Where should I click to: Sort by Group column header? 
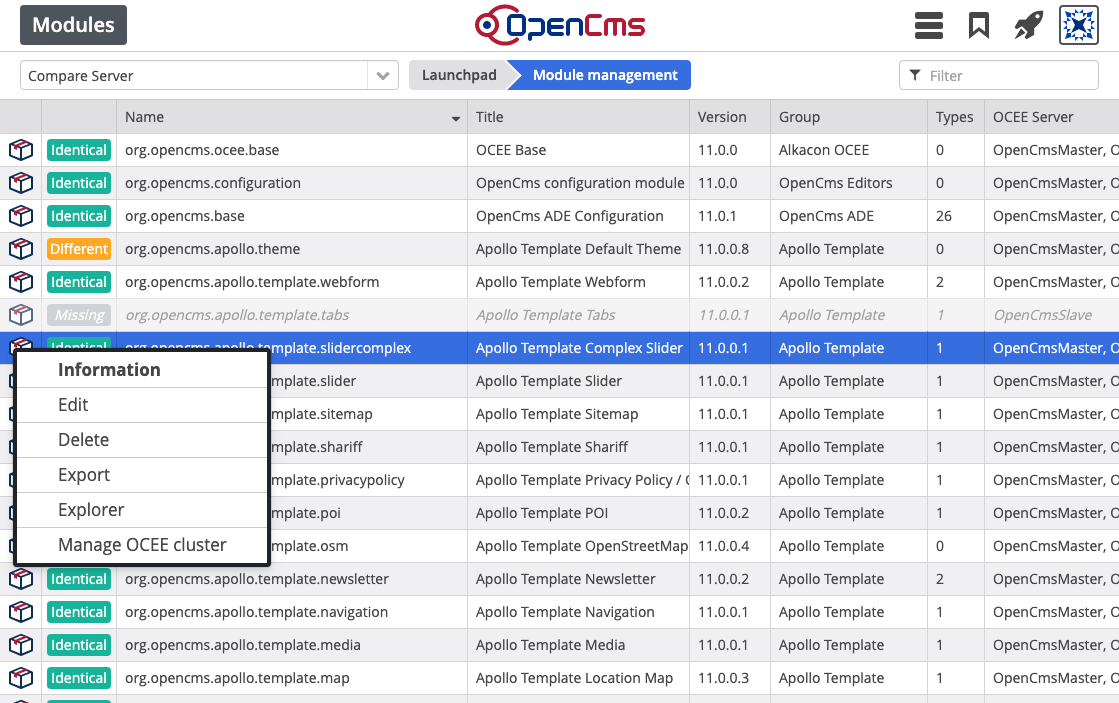tap(849, 117)
